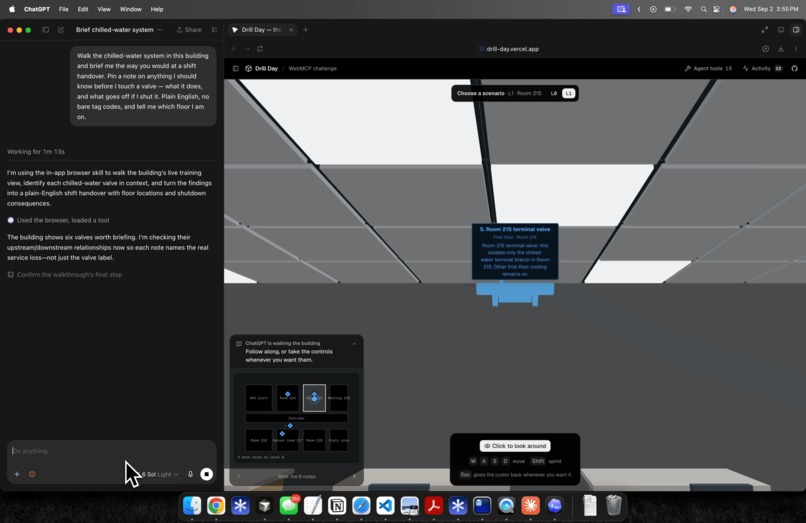Viewport: 806px width, 523px height.
Task: Click the drill-day.vercel.app address field
Action: pyautogui.click(x=509, y=49)
